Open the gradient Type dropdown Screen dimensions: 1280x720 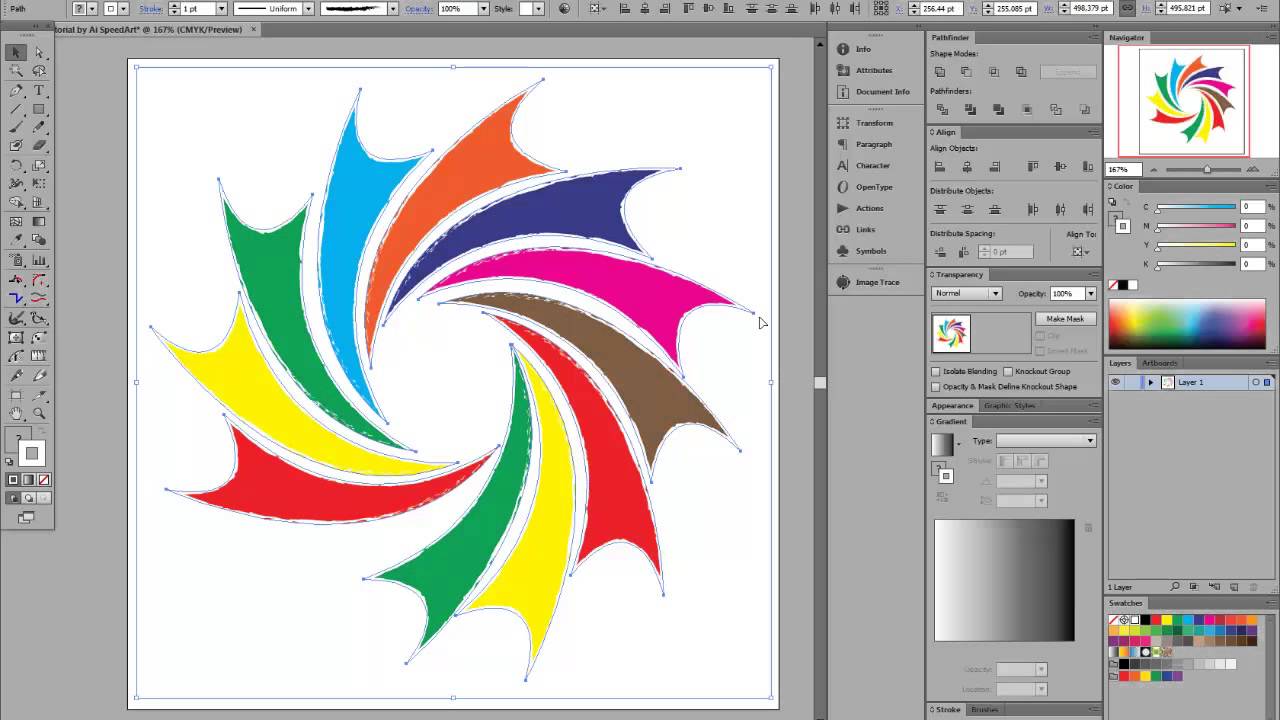click(1046, 440)
